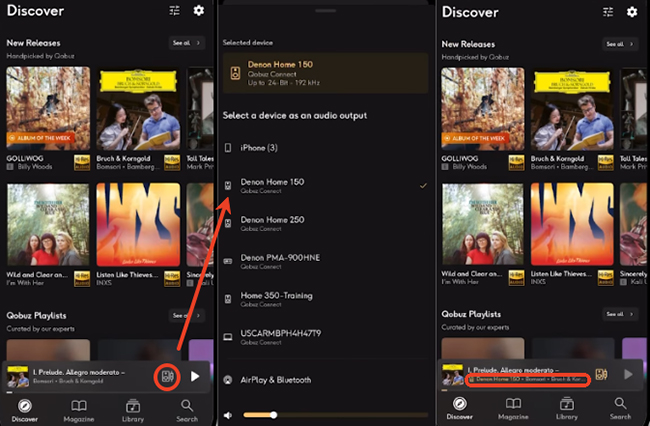Image resolution: width=650 pixels, height=426 pixels.
Task: Open settings gear on left Discover screen
Action: 199,10
